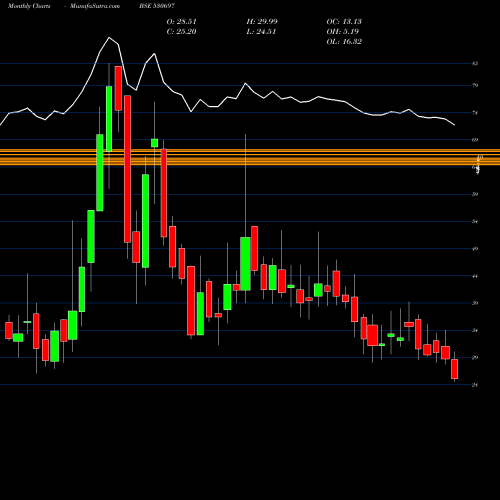Click the peak of the white indicator line
The height and width of the screenshot is (500, 500).
tap(109, 38)
